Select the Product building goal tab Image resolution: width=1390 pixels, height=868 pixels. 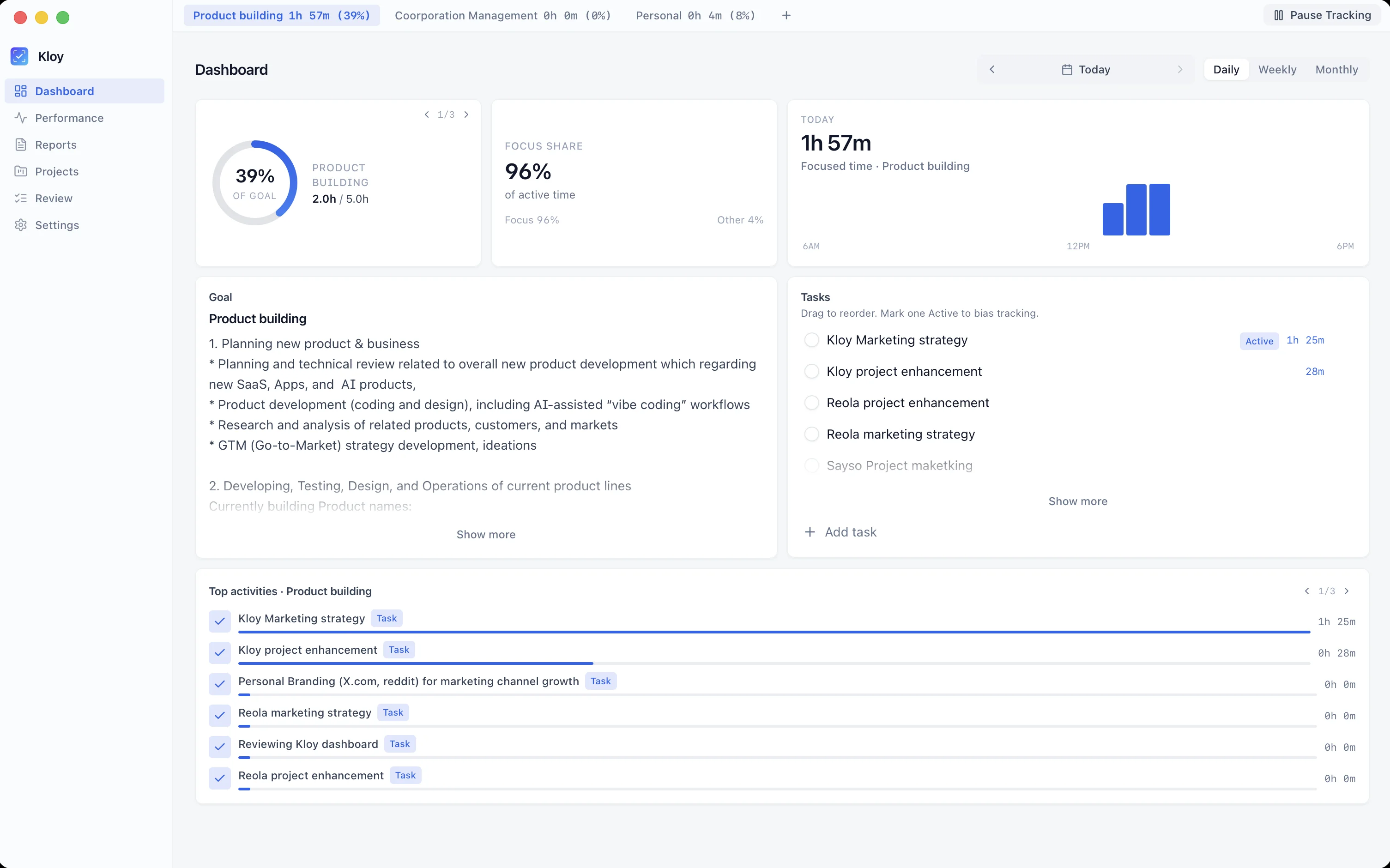tap(281, 16)
